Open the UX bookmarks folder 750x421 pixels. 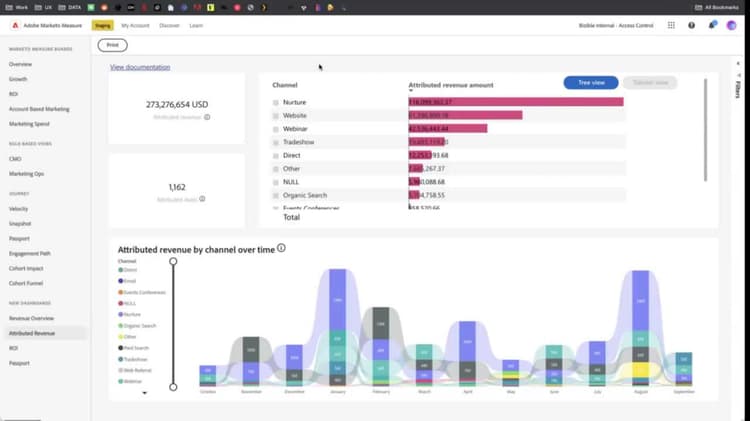(44, 8)
